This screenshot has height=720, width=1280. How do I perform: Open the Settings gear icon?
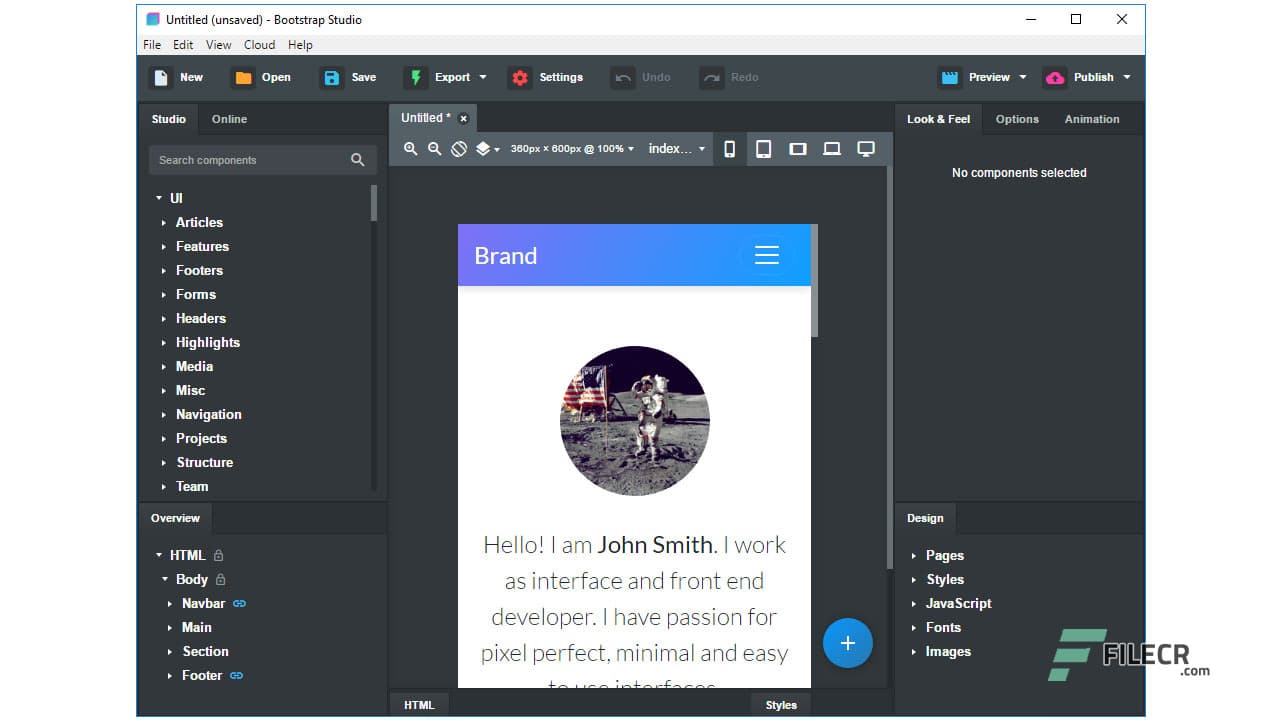[519, 77]
